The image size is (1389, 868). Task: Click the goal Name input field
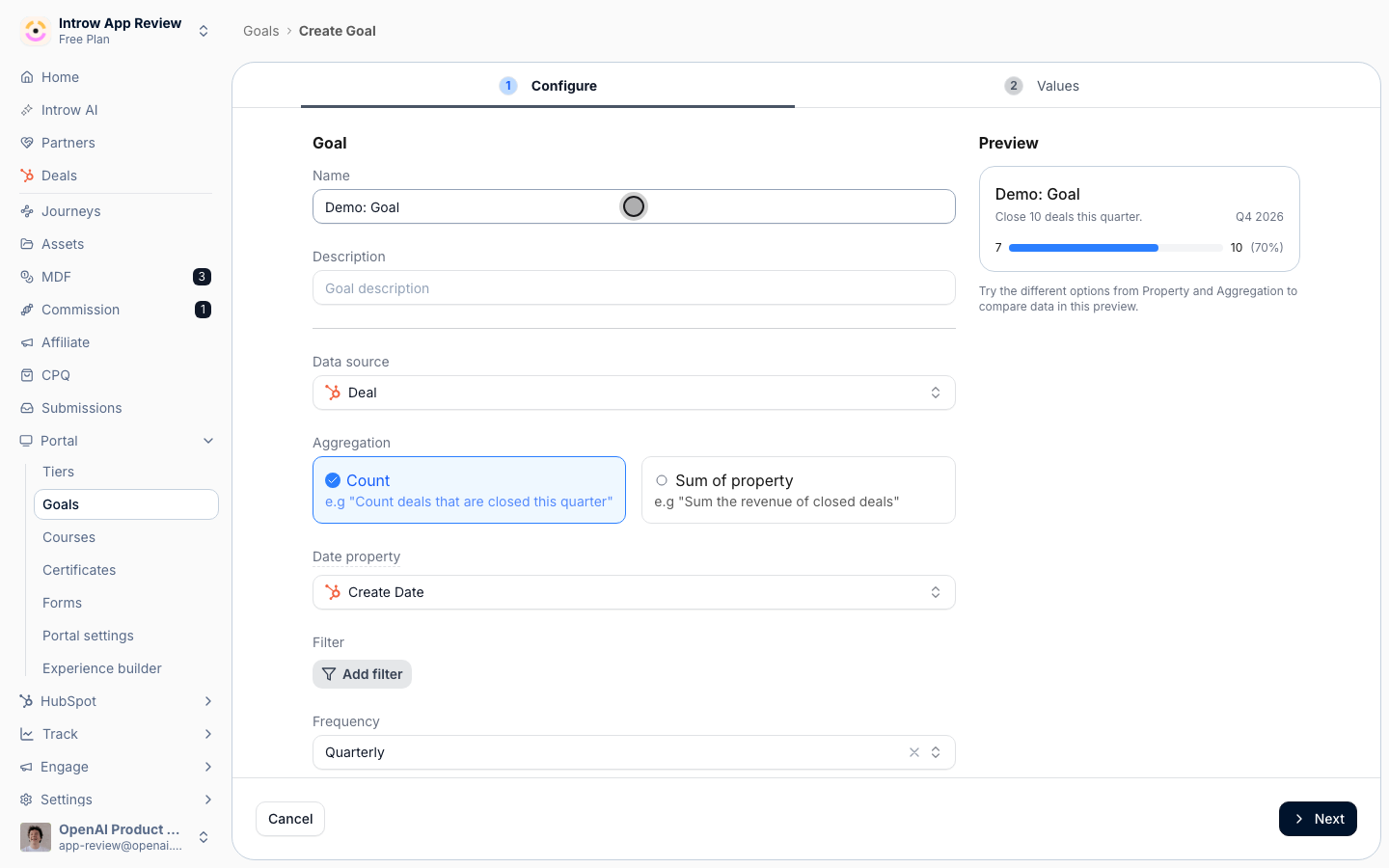pyautogui.click(x=634, y=206)
